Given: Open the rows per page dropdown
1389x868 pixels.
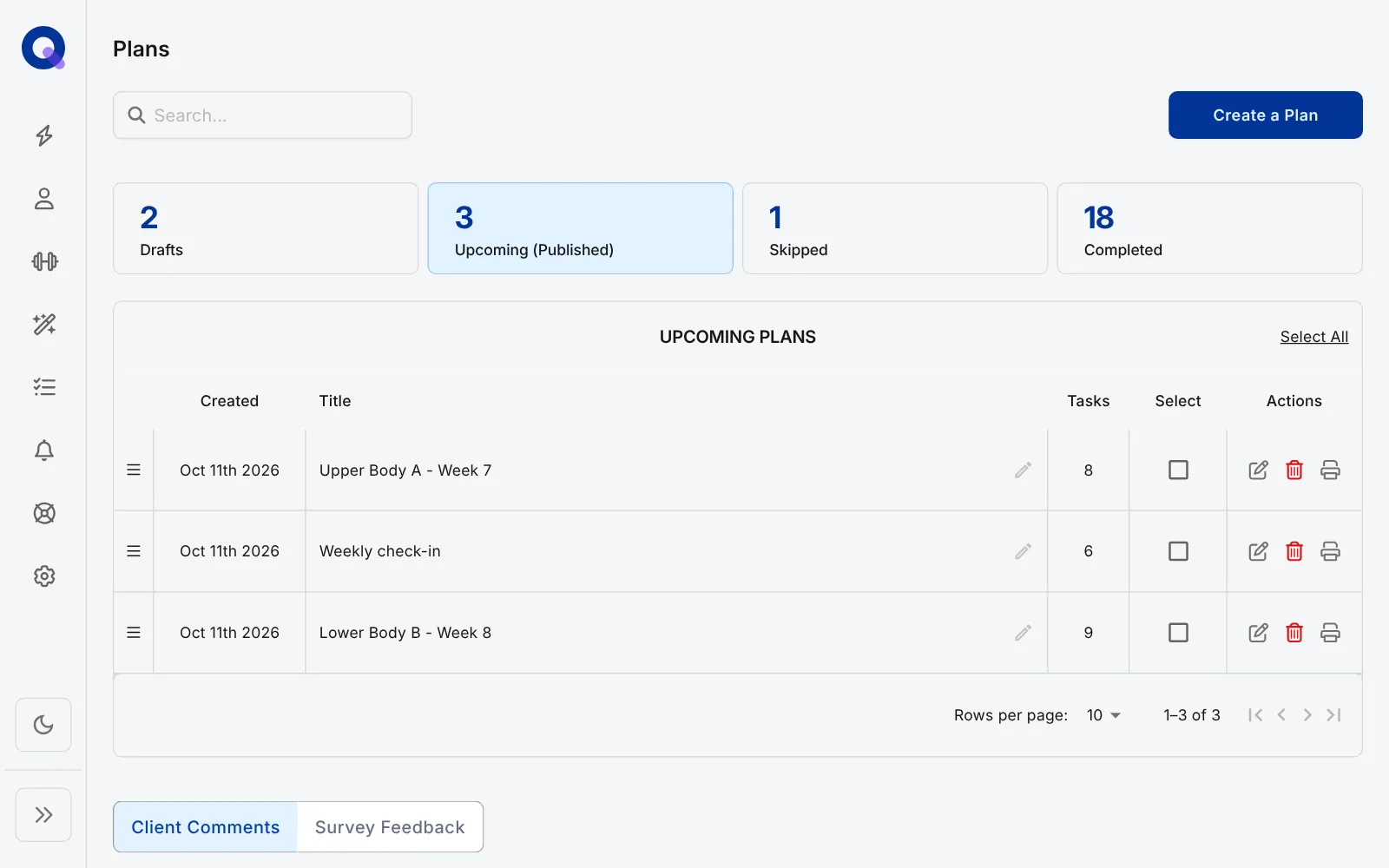Looking at the screenshot, I should 1103,715.
